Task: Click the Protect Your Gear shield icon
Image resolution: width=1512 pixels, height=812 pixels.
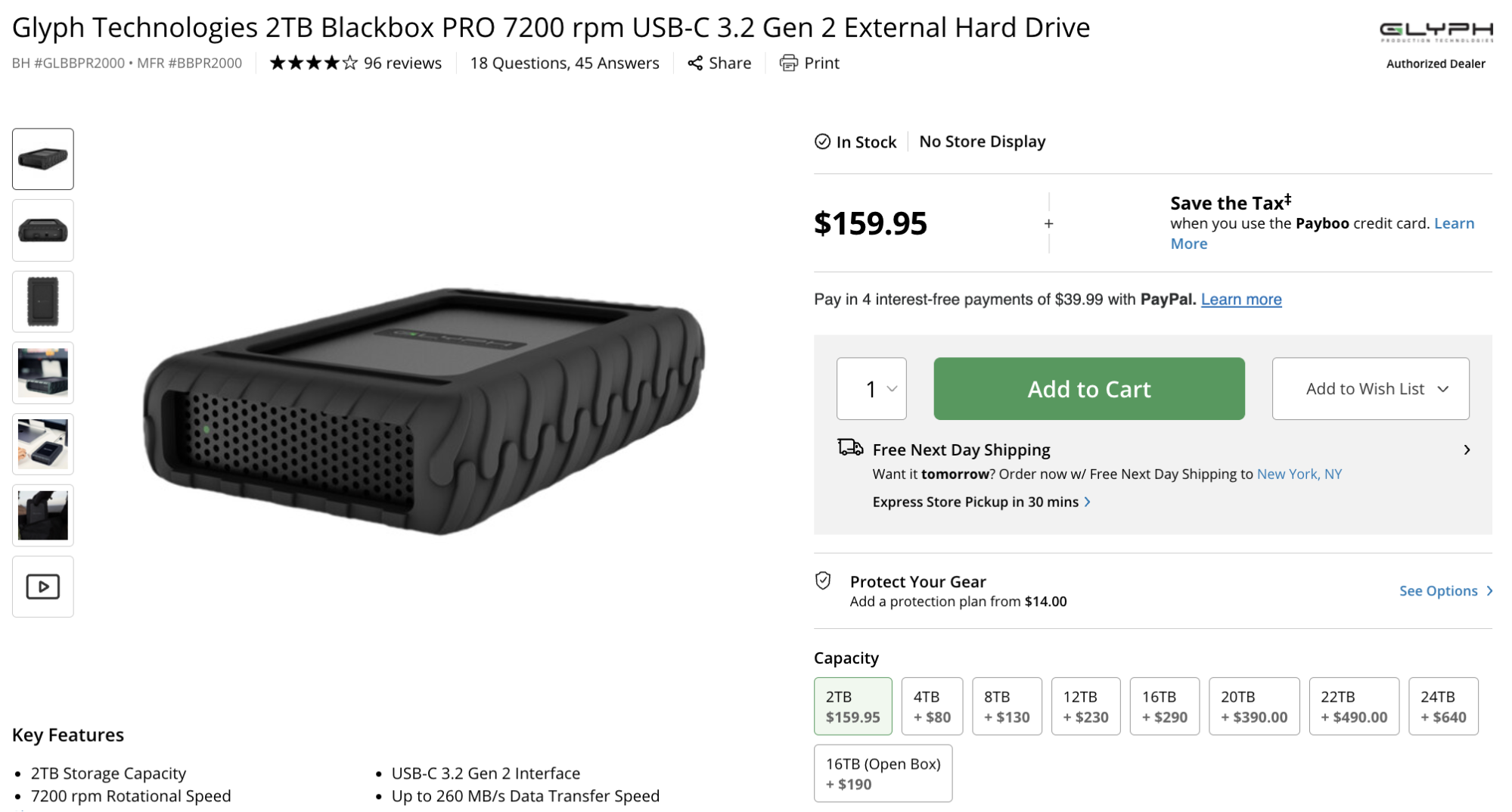Action: (x=823, y=581)
